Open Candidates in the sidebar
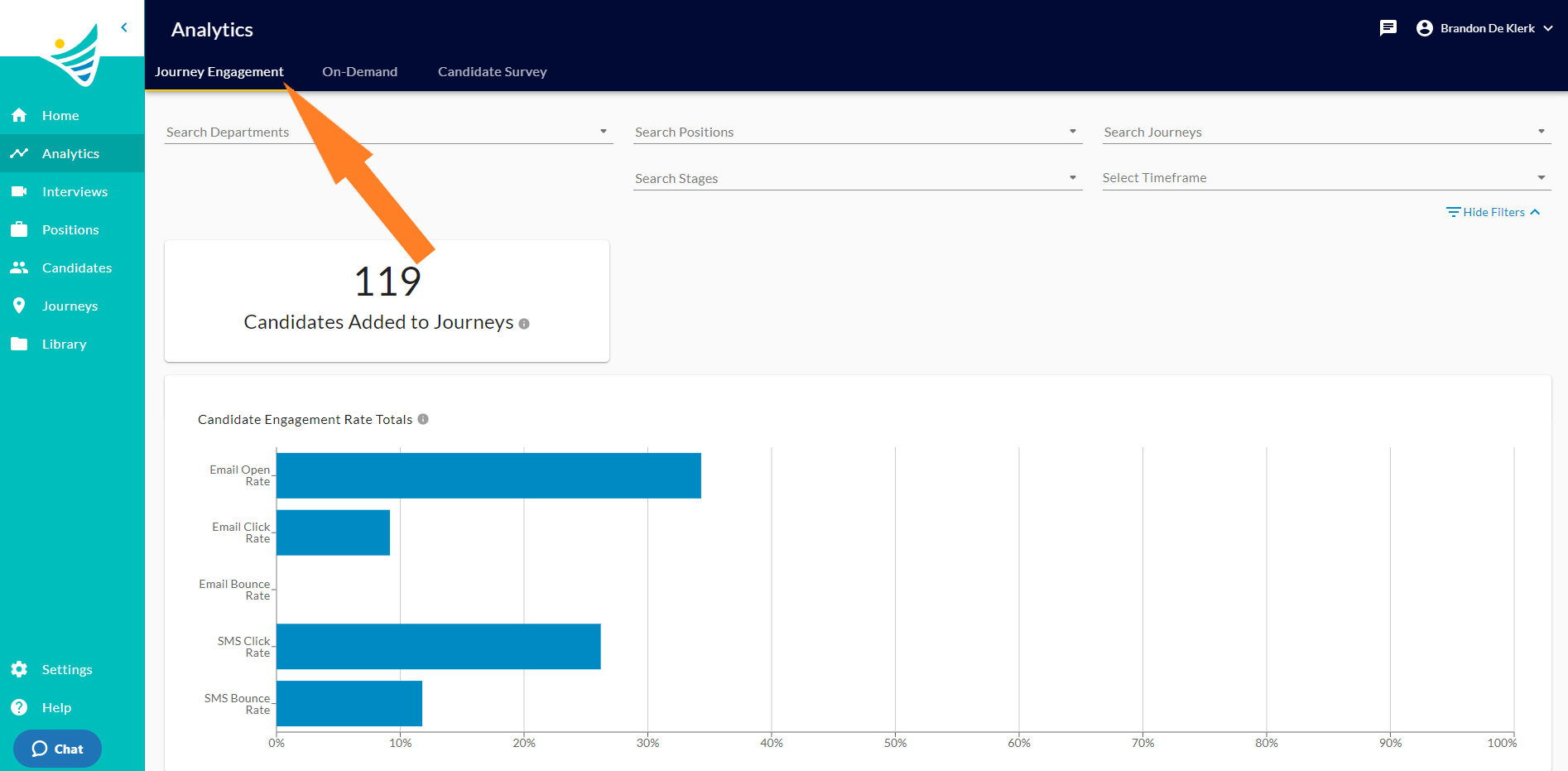The image size is (1568, 771). coord(72,267)
